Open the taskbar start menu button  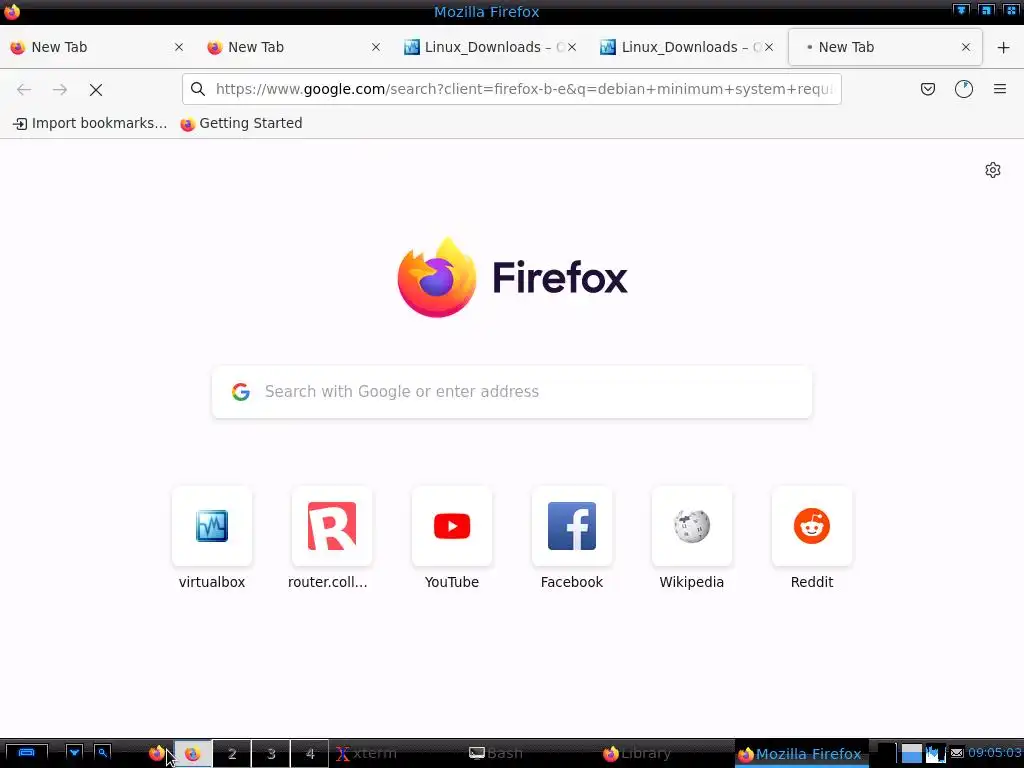(x=27, y=753)
